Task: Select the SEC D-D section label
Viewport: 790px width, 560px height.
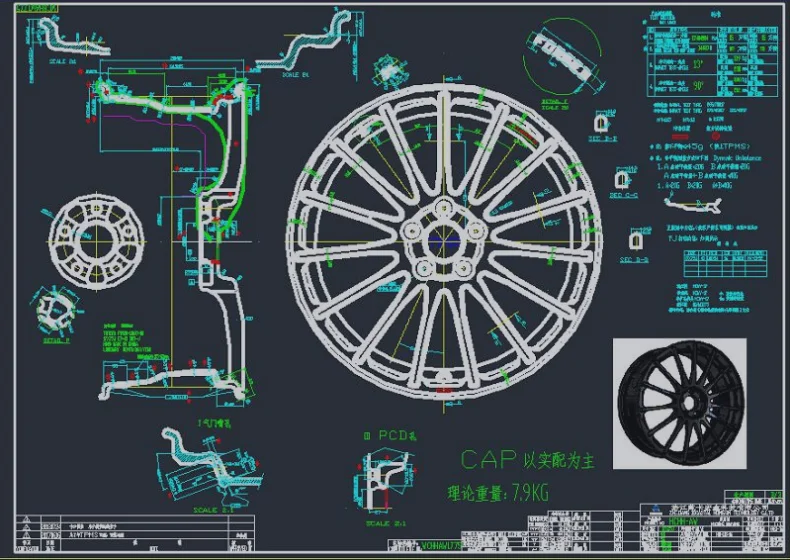Action: pos(634,260)
